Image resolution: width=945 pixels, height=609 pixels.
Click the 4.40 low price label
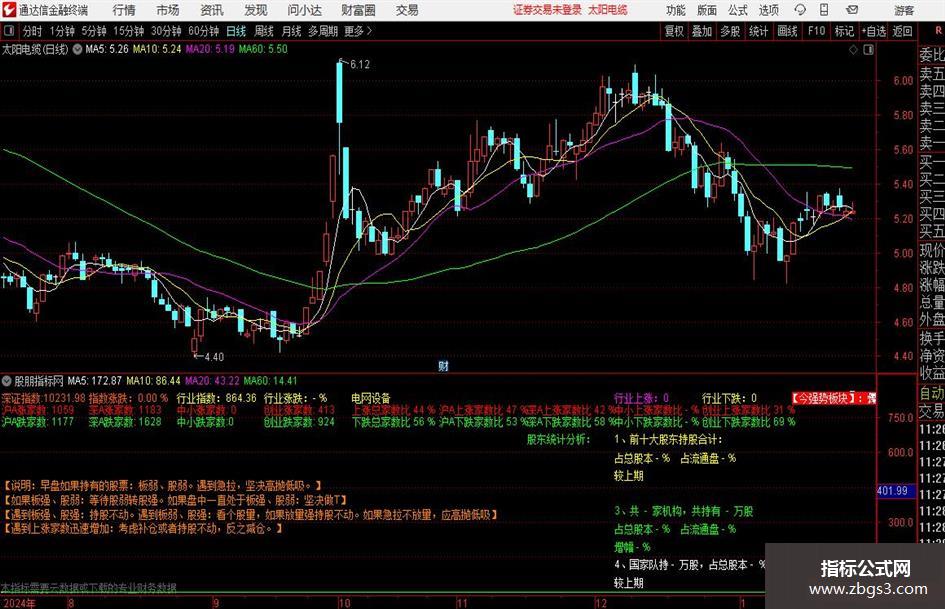(x=214, y=356)
